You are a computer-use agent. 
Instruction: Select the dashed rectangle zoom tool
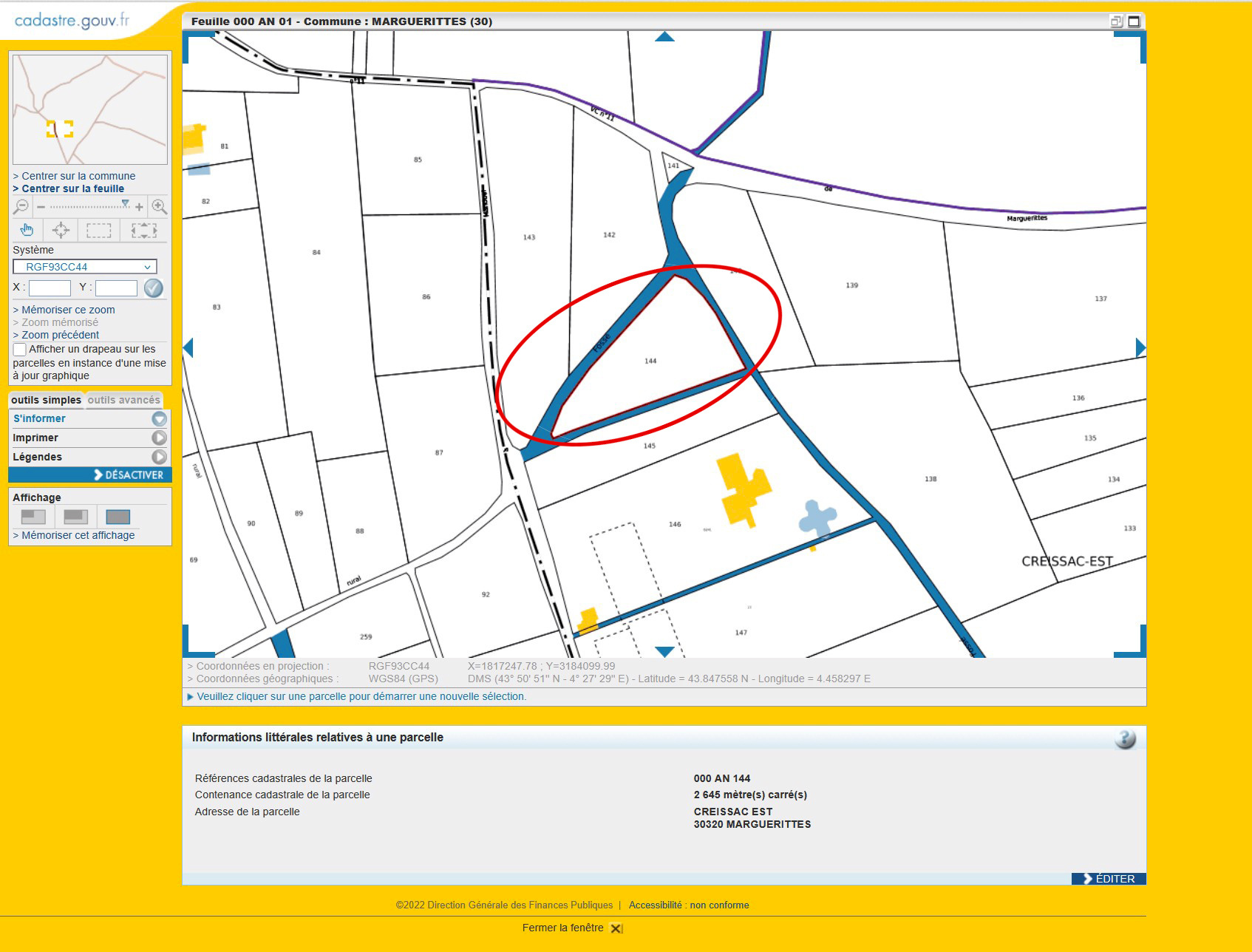[x=98, y=231]
